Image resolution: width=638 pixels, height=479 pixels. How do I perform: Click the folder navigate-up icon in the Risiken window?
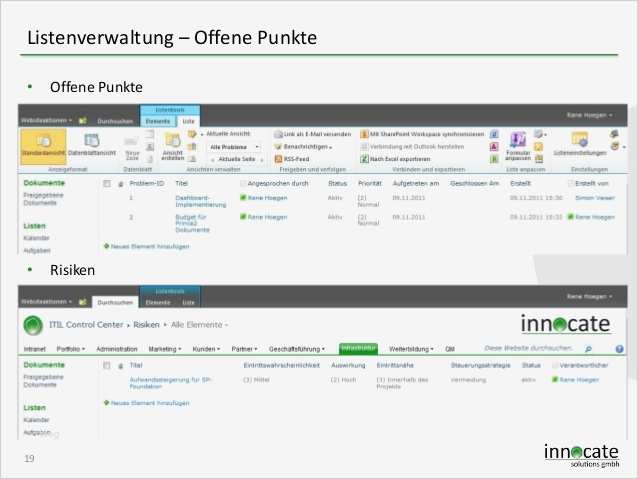(83, 302)
